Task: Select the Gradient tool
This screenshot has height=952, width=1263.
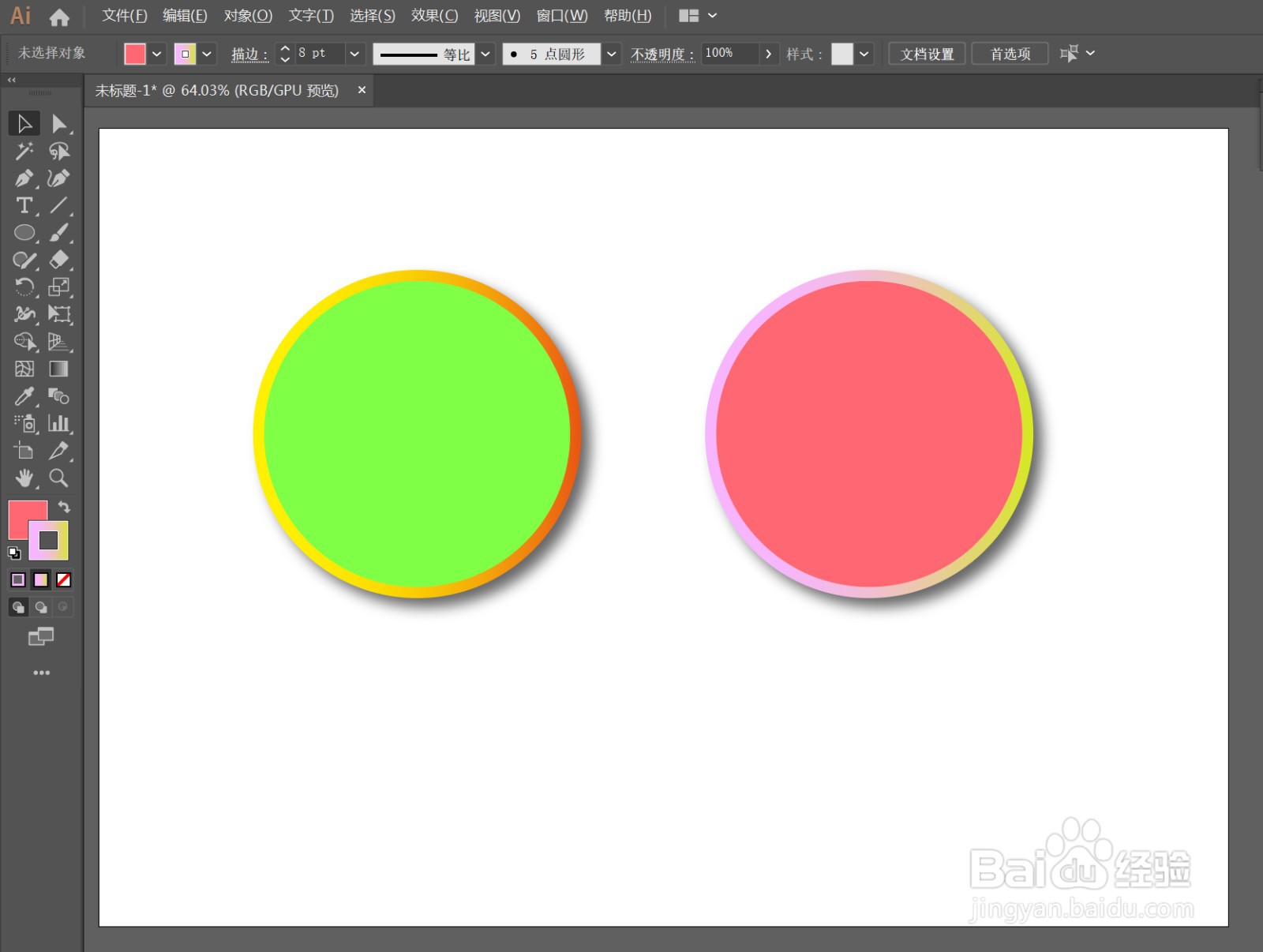Action: pyautogui.click(x=59, y=369)
